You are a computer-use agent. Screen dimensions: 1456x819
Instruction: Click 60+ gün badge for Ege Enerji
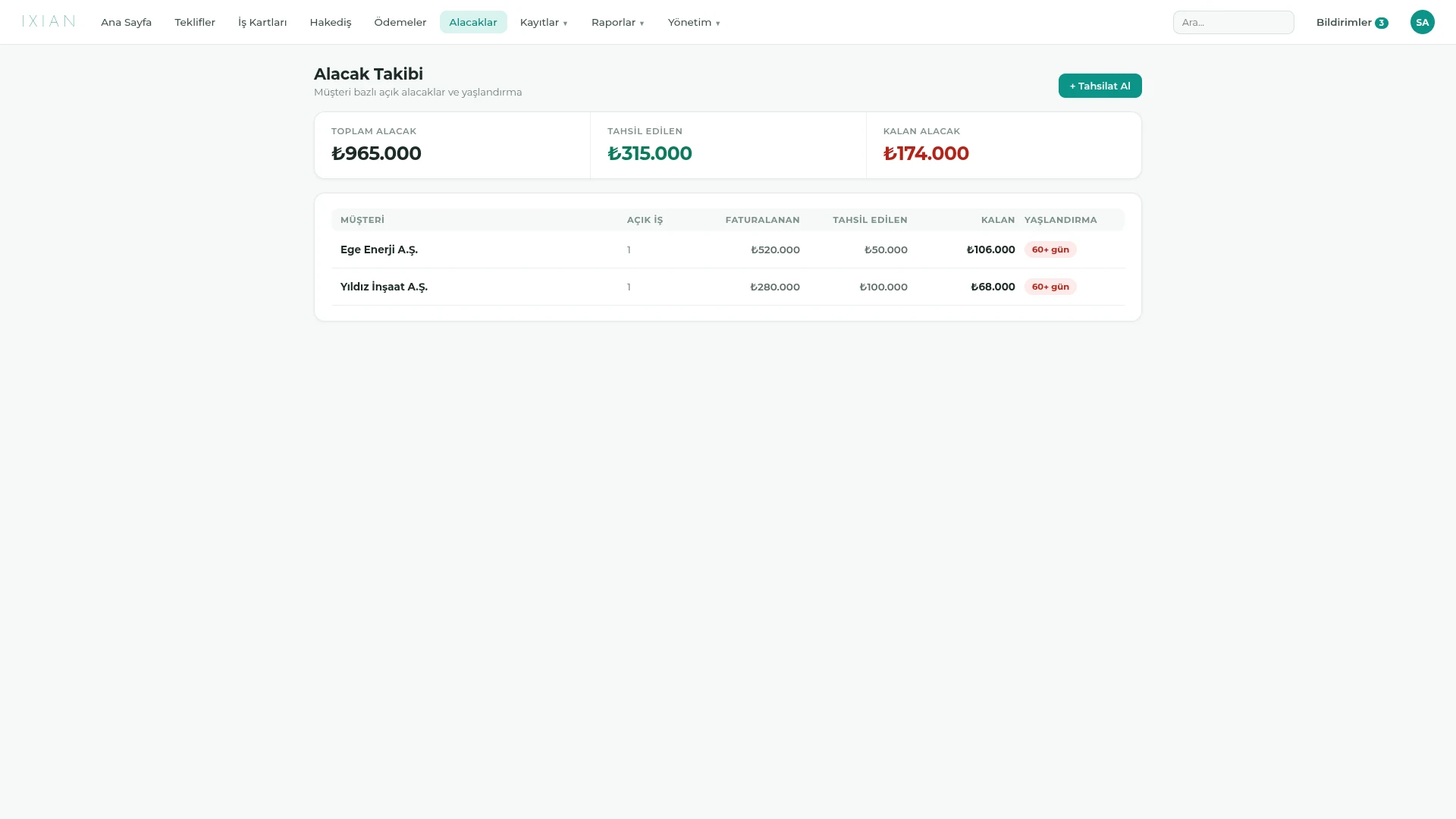click(x=1050, y=249)
